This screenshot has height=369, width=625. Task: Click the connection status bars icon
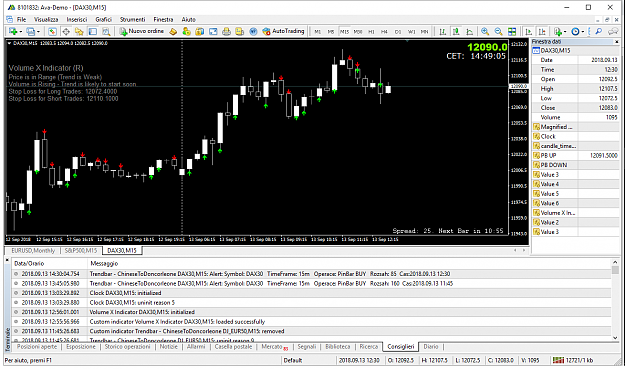click(558, 360)
